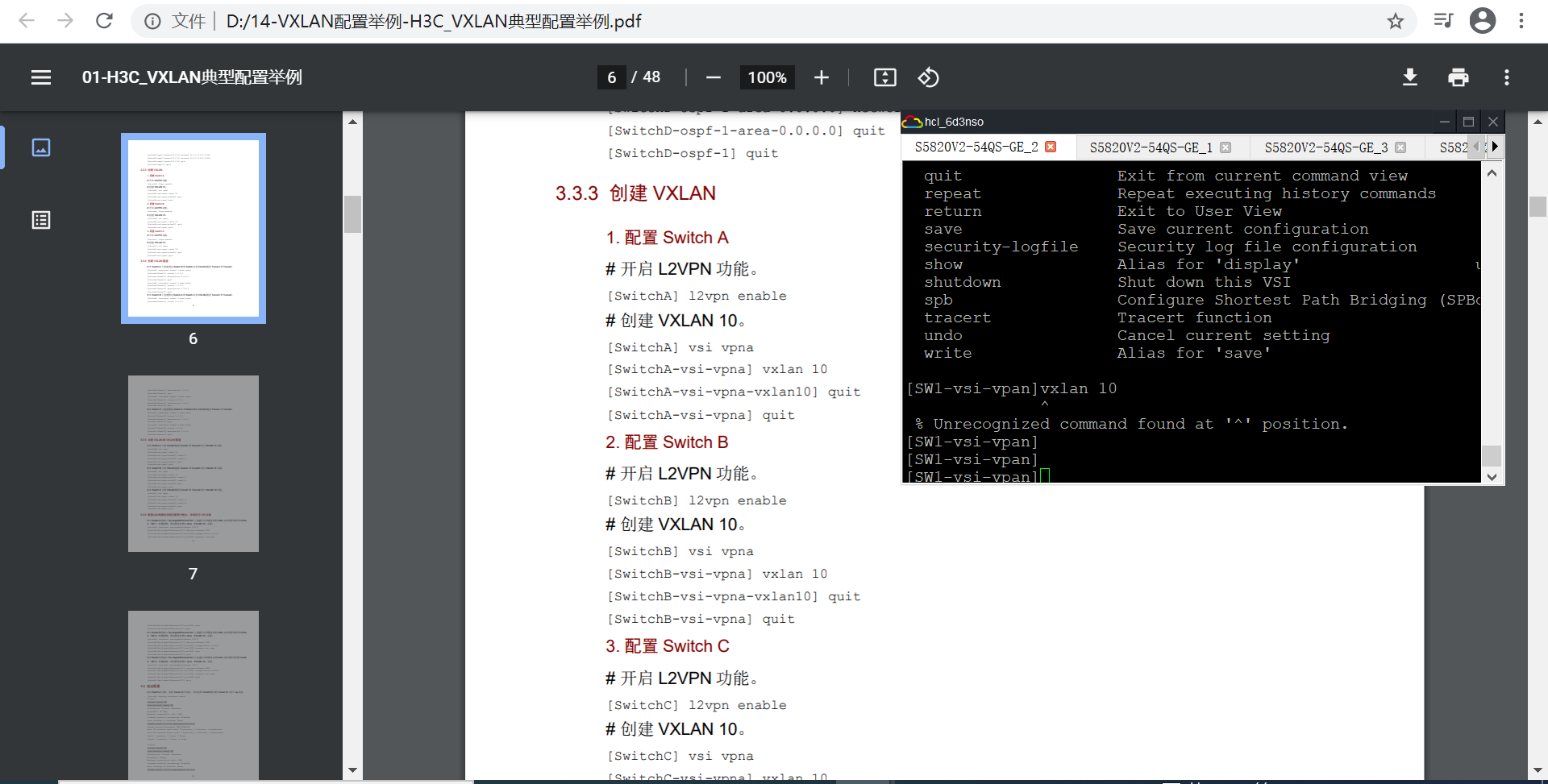Click the zoom out minus button
The width and height of the screenshot is (1548, 784).
click(713, 77)
